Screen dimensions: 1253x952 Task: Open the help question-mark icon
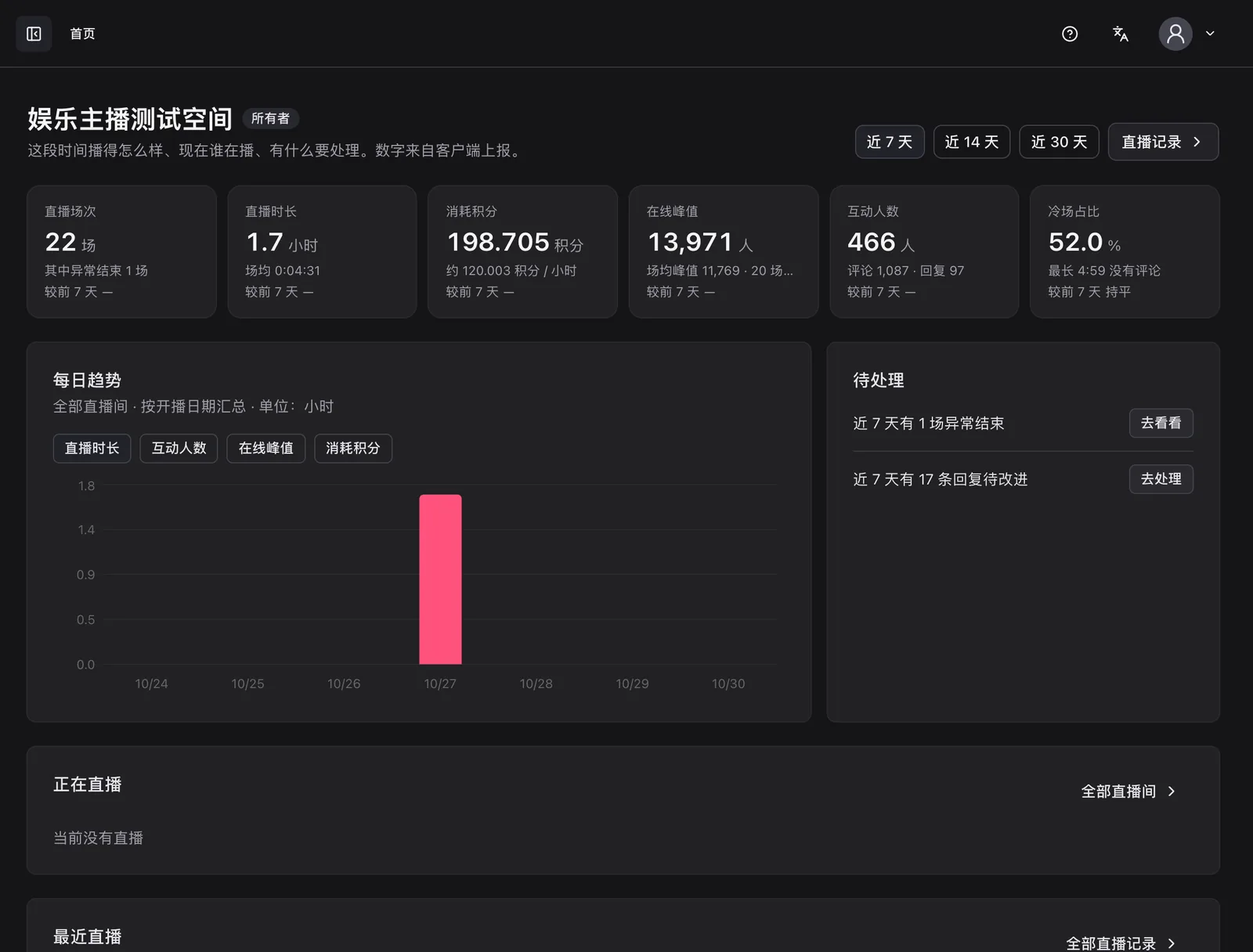click(x=1070, y=34)
